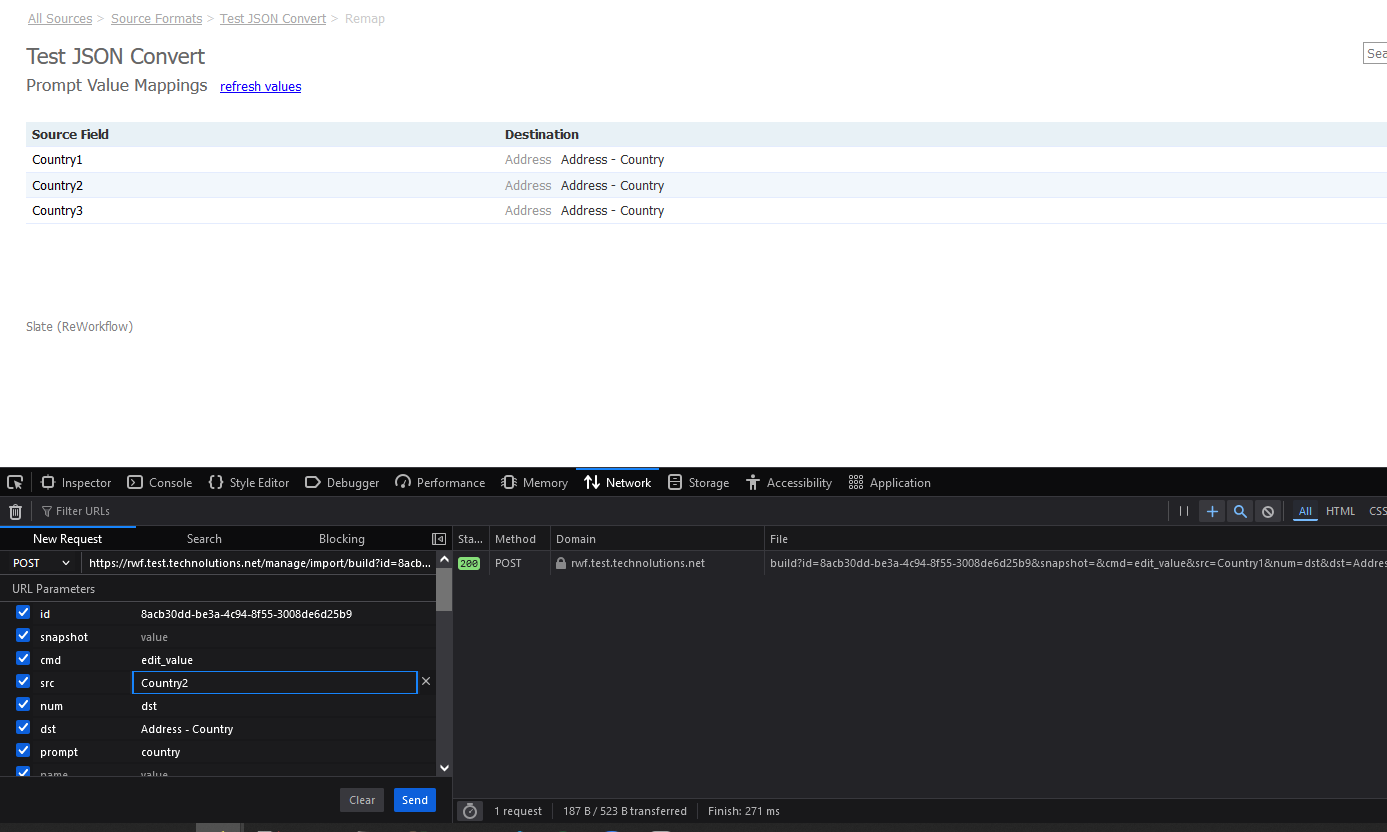The image size is (1387, 832).
Task: Switch to the Blocking sidebar tab
Action: click(342, 539)
